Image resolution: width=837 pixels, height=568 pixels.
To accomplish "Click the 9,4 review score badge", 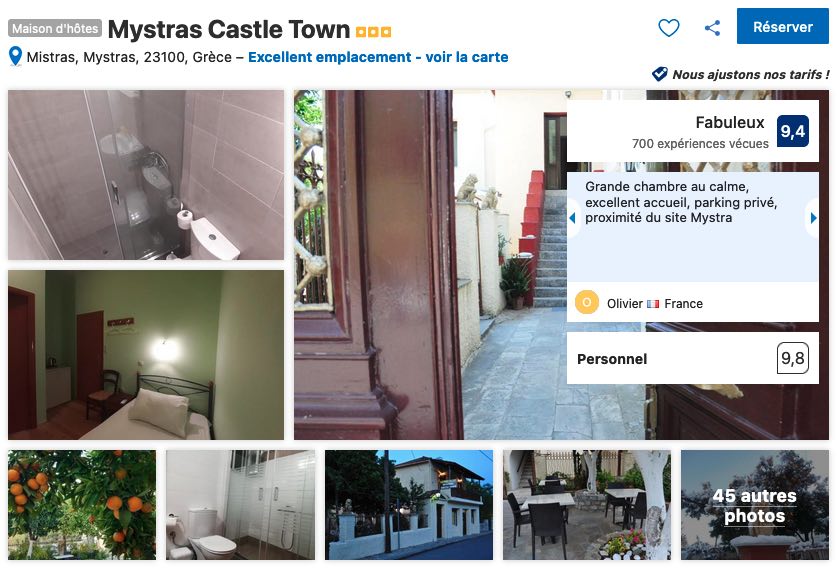I will coord(792,131).
